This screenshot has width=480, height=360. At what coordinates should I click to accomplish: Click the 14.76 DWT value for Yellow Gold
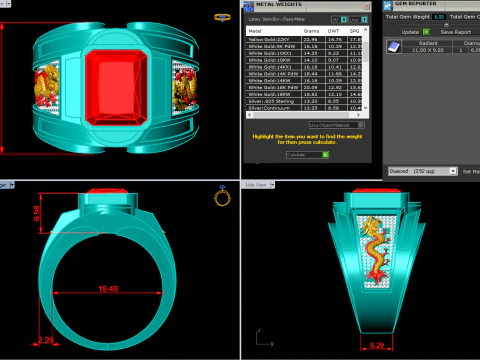(x=335, y=39)
